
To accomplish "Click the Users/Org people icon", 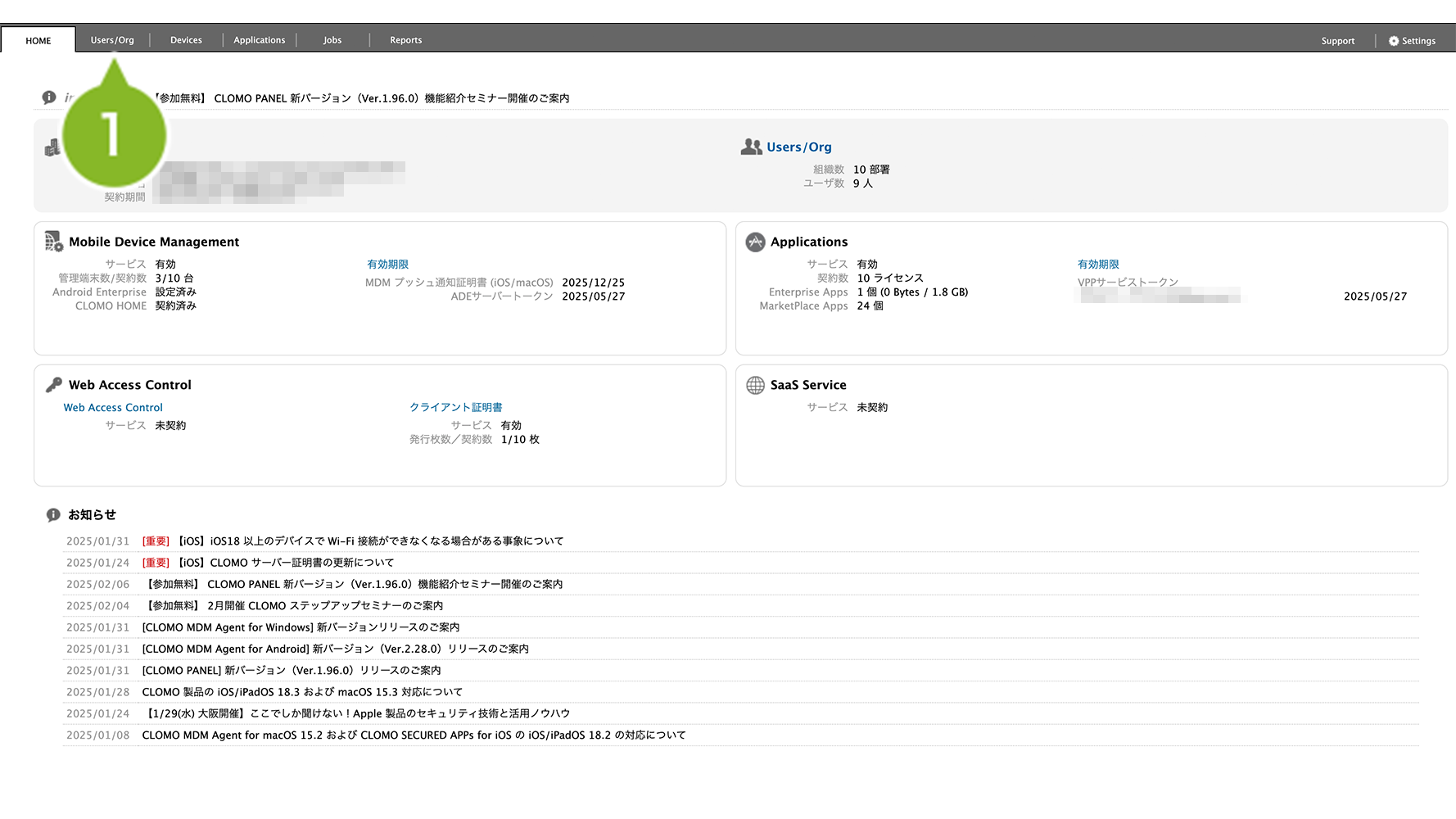I will pos(752,147).
